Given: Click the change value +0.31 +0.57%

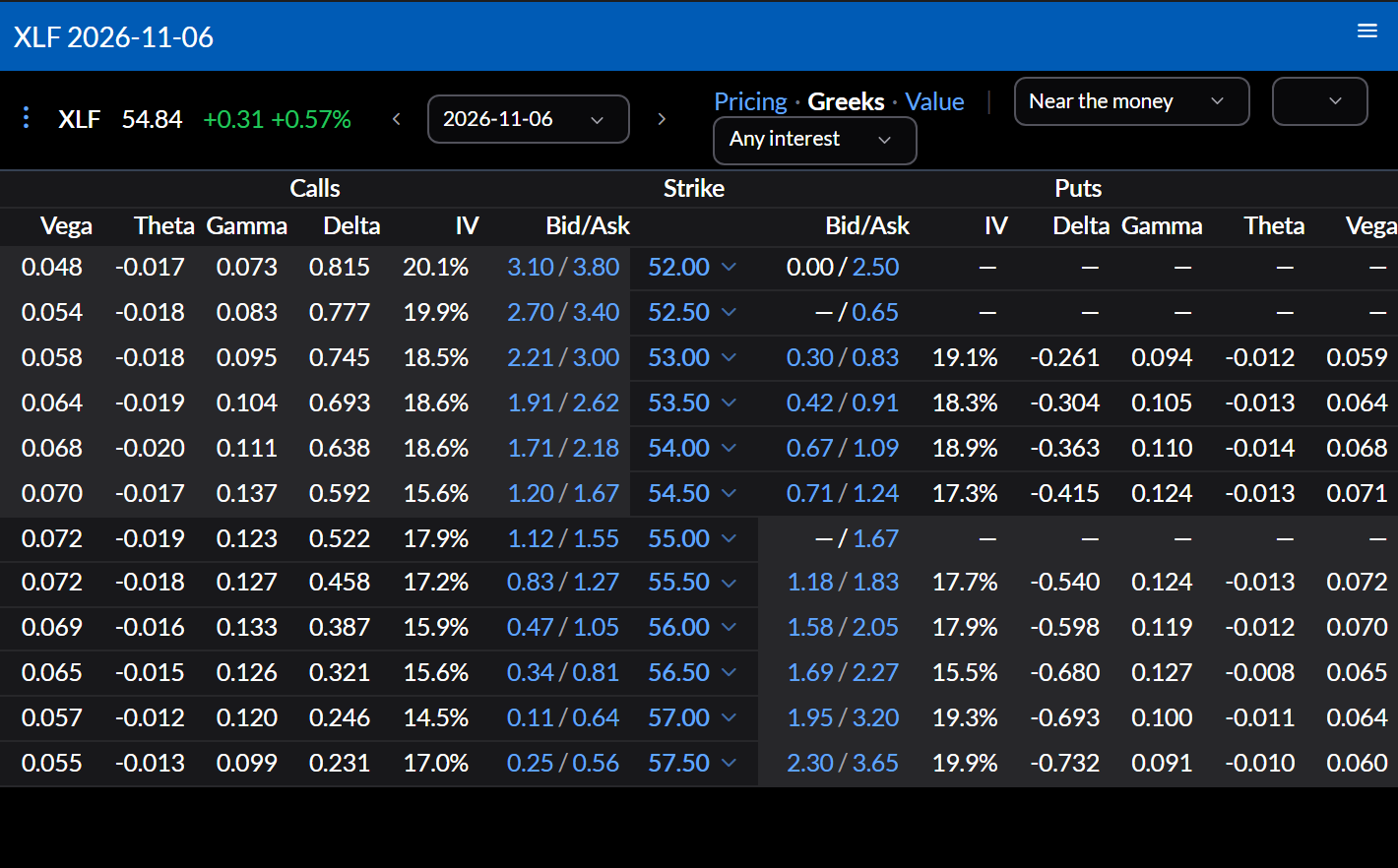Looking at the screenshot, I should coord(277,119).
